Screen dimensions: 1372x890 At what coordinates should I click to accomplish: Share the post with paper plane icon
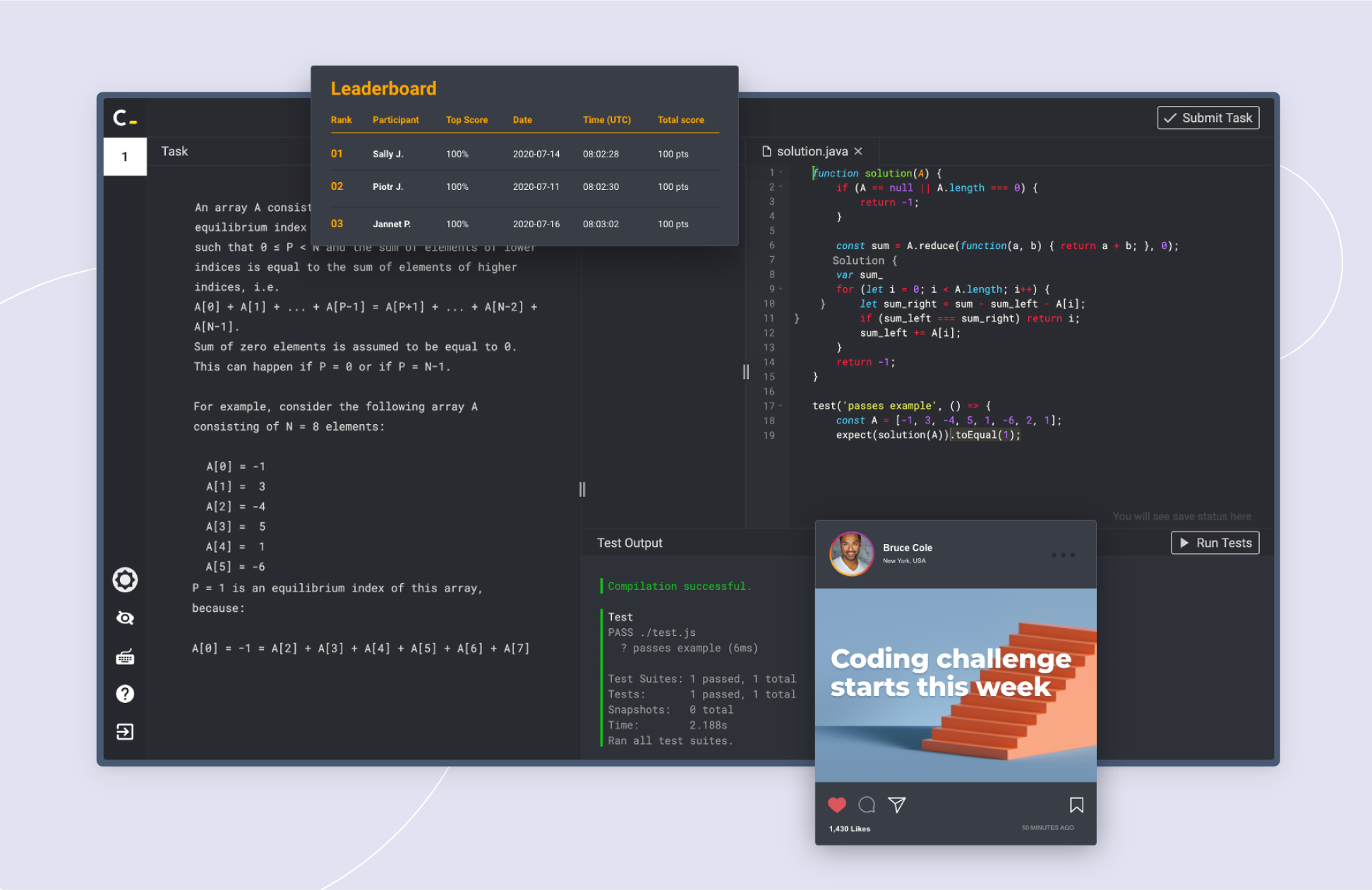(896, 805)
